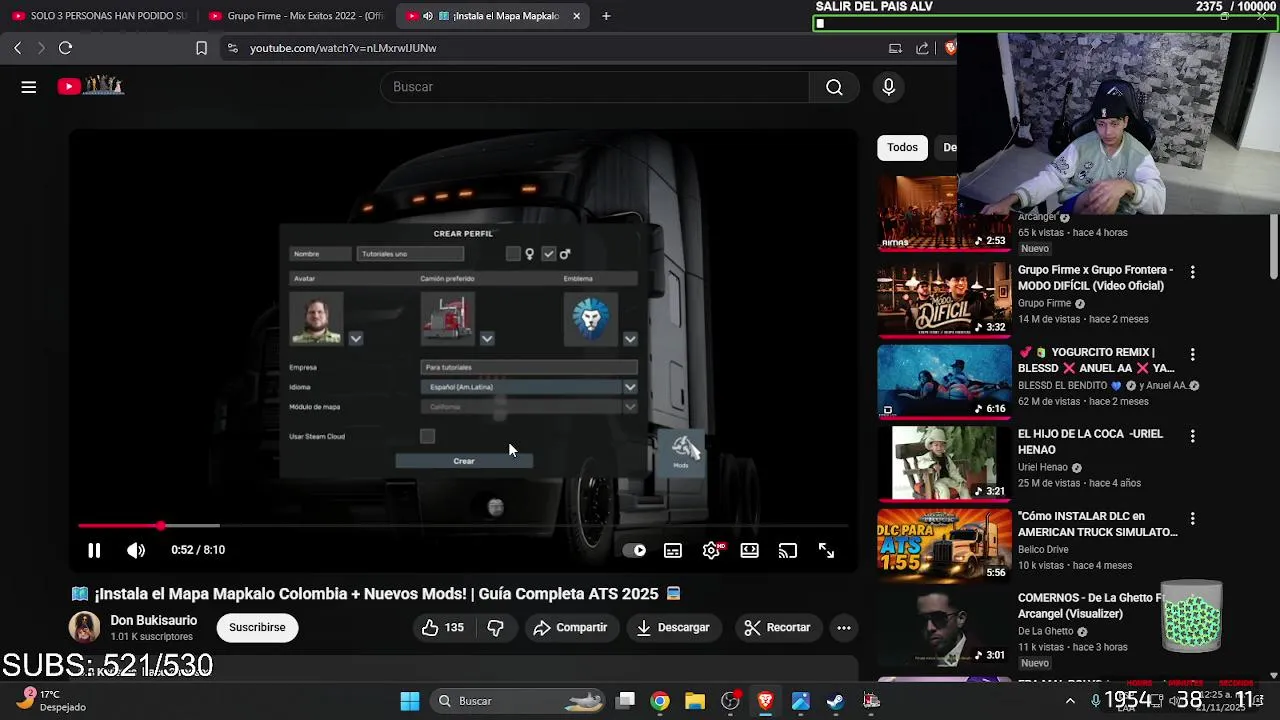Pause the playing video

coord(94,550)
